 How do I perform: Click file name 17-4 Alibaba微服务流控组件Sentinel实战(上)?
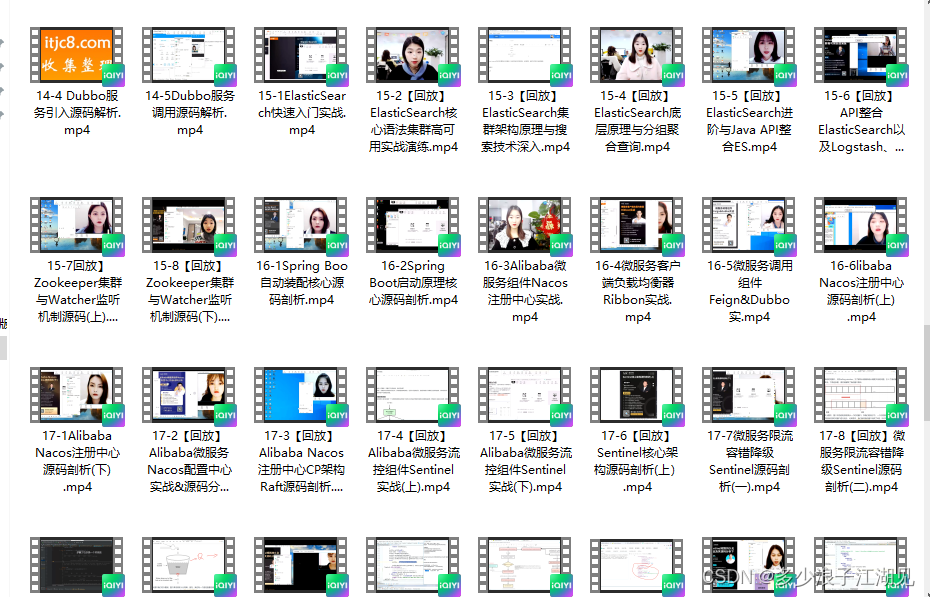coord(413,461)
